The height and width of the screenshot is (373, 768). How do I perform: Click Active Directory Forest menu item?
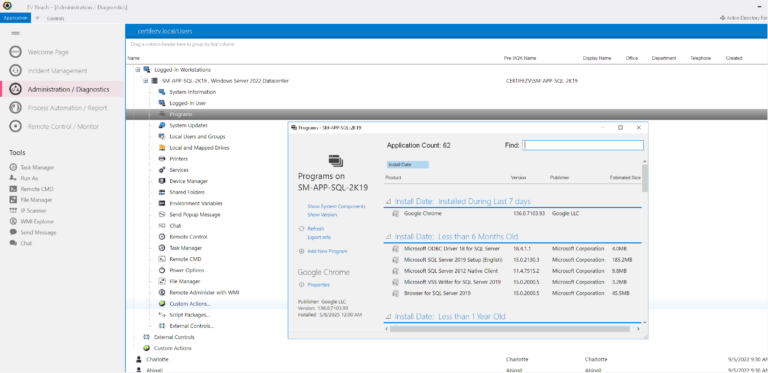(x=744, y=18)
